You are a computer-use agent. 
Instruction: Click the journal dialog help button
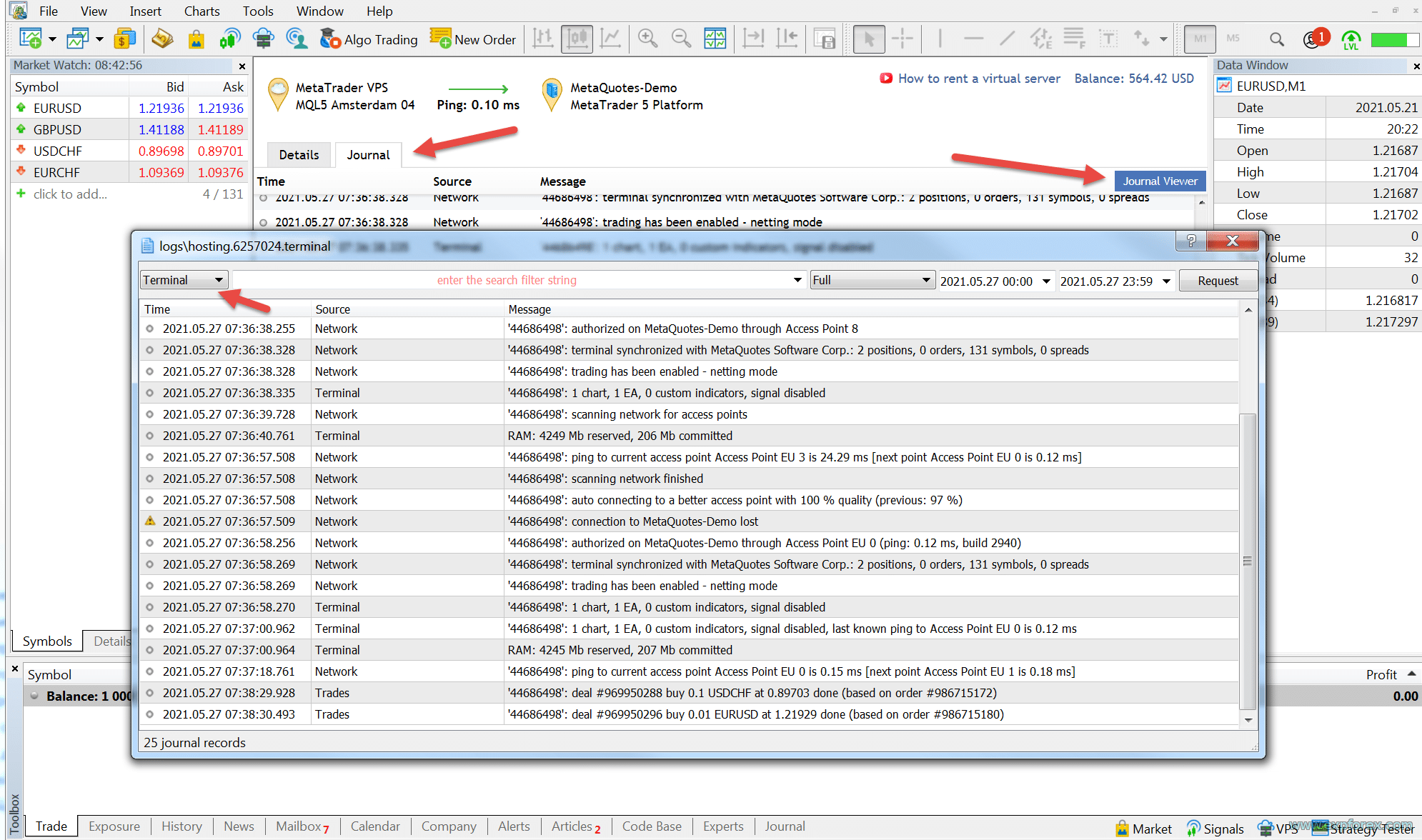[1190, 241]
